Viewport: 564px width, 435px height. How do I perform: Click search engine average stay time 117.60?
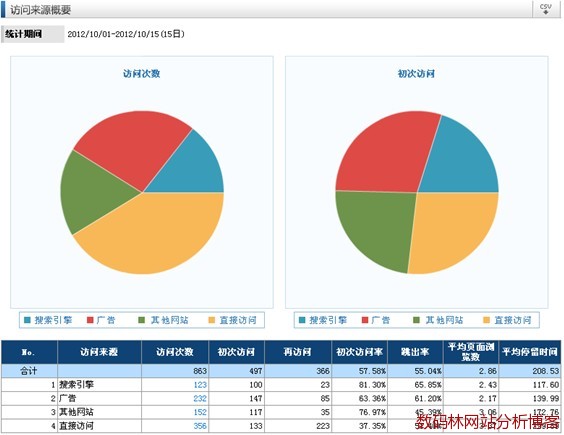point(546,385)
